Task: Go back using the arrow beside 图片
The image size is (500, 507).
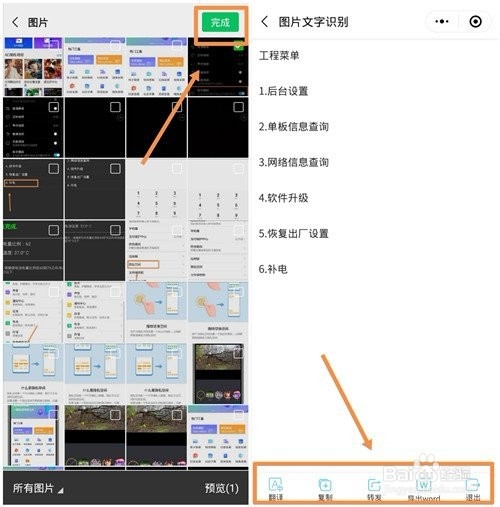Action: pos(15,22)
